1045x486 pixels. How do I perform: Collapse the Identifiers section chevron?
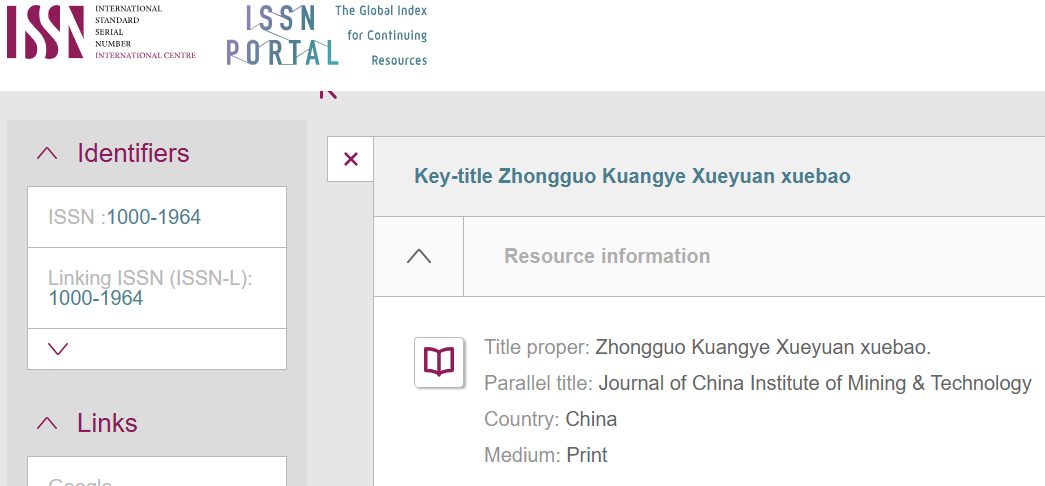[x=47, y=153]
